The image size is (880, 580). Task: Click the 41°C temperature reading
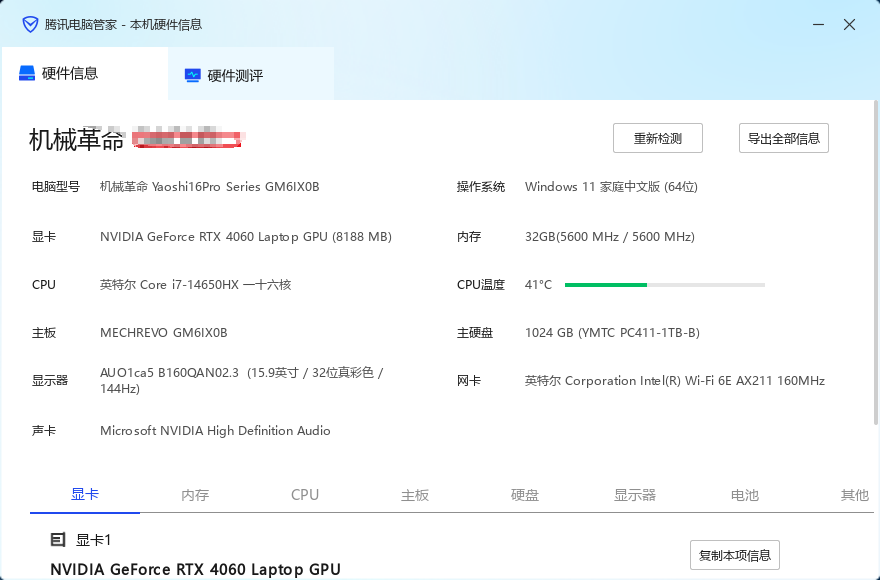(538, 285)
